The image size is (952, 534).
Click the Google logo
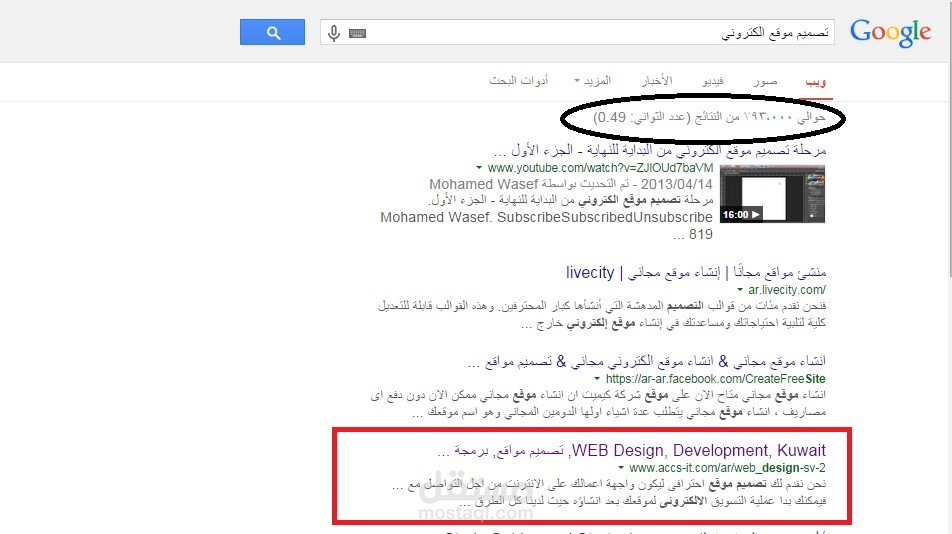tap(890, 33)
